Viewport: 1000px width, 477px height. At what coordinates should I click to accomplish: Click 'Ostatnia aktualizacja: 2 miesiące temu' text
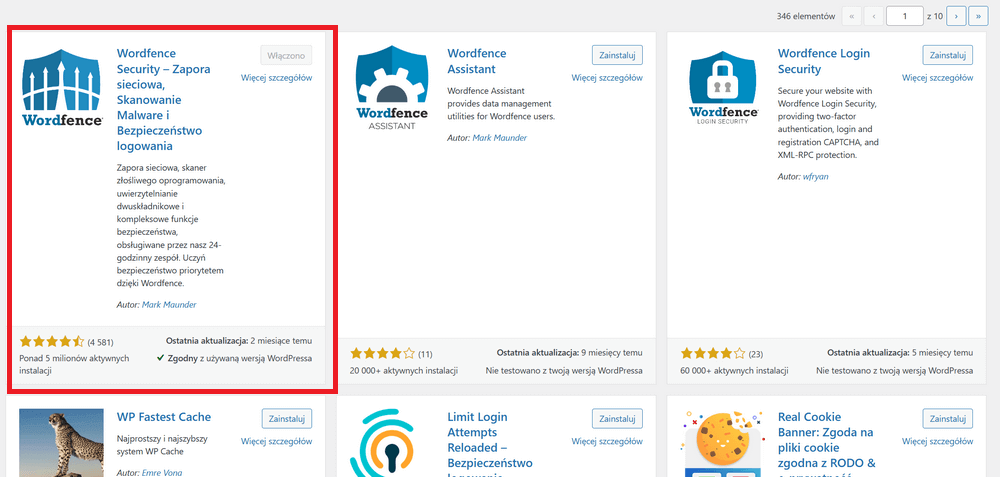click(239, 341)
